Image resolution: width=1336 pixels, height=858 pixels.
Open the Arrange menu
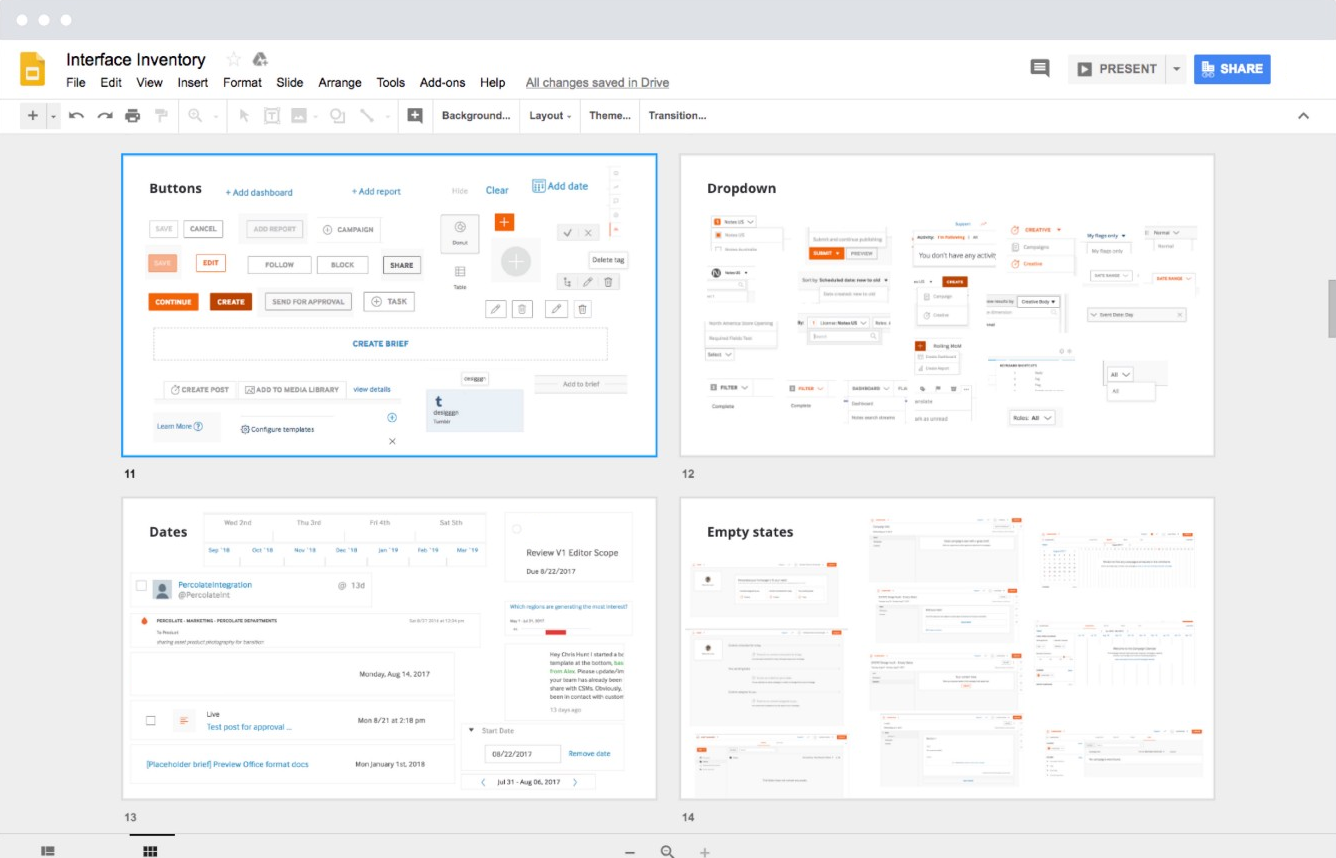point(340,82)
